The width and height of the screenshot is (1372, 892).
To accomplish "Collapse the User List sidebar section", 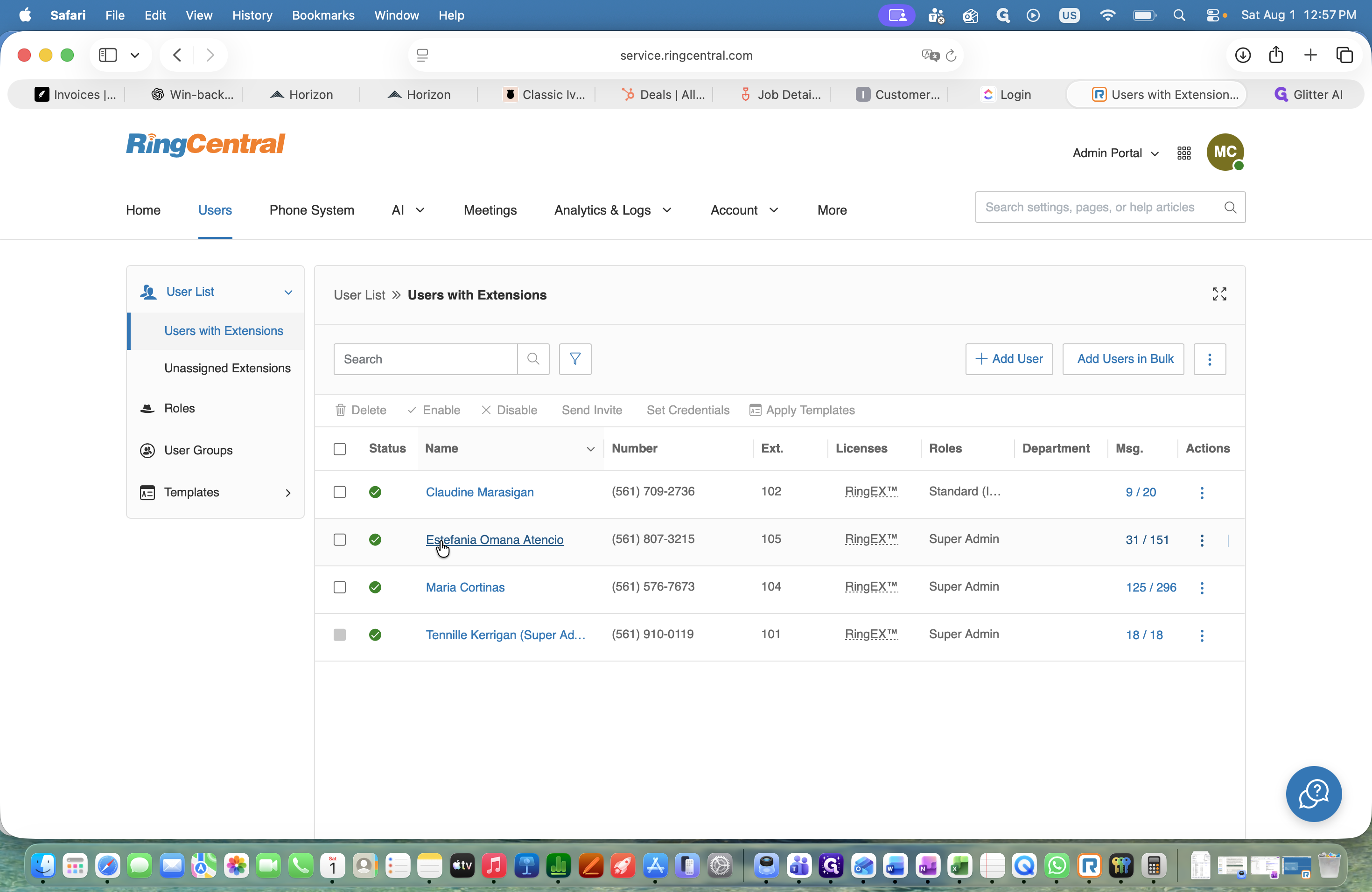I will pyautogui.click(x=288, y=292).
